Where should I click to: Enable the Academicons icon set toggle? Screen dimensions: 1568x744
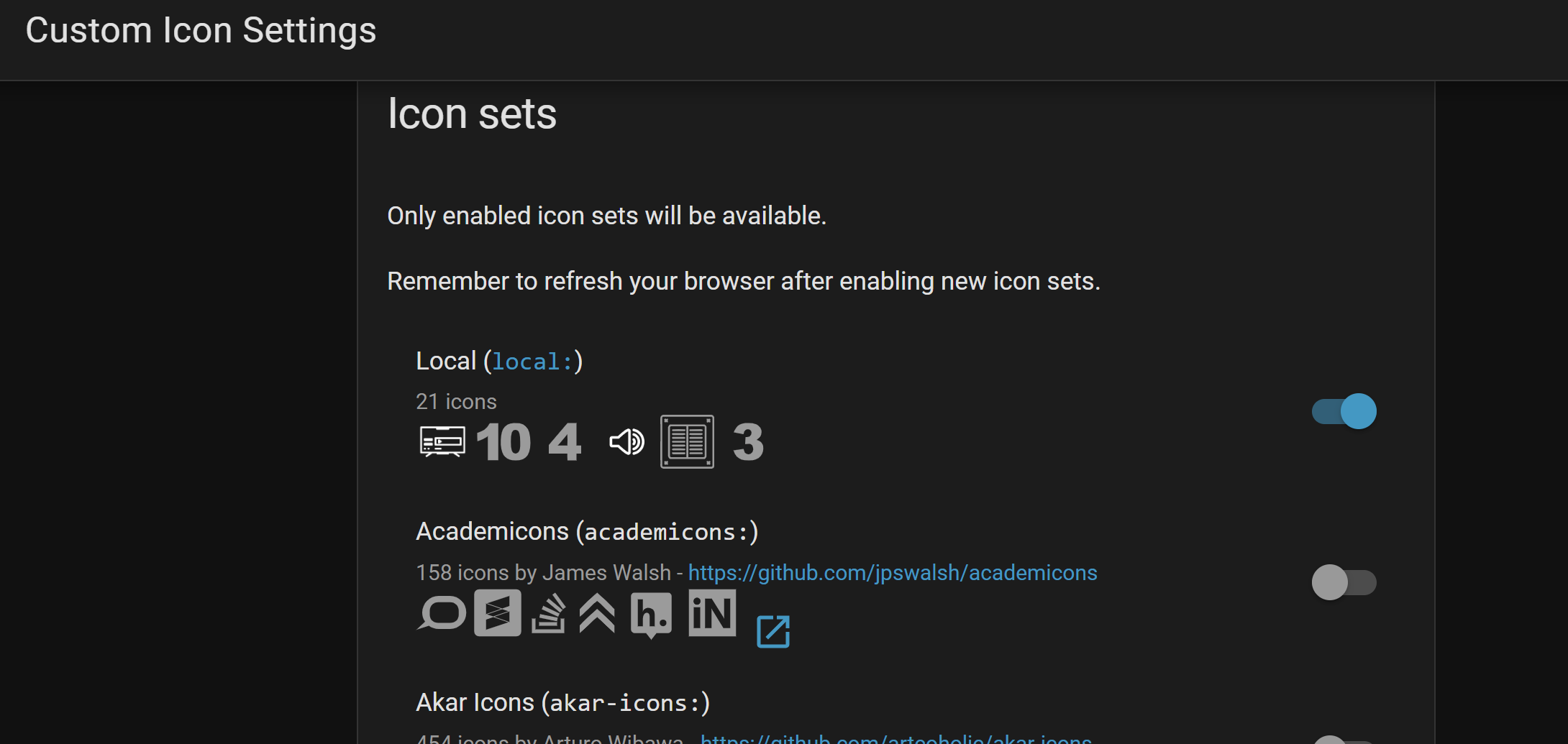(1344, 582)
